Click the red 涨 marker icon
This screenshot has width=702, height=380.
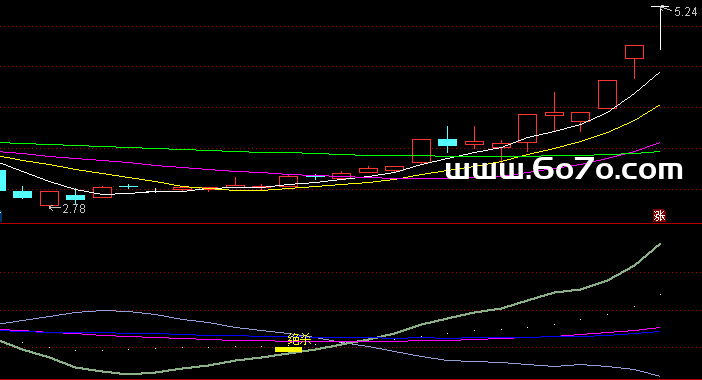pyautogui.click(x=659, y=216)
